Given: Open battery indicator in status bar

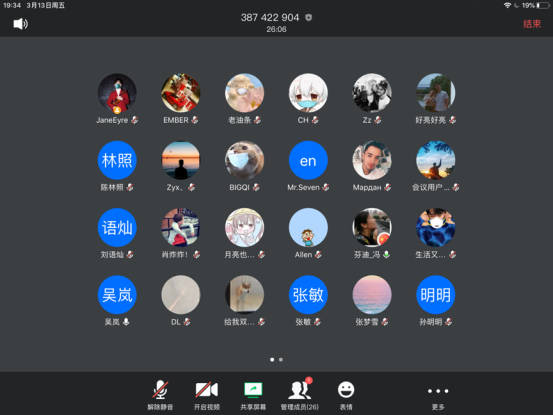Looking at the screenshot, I should [543, 5].
